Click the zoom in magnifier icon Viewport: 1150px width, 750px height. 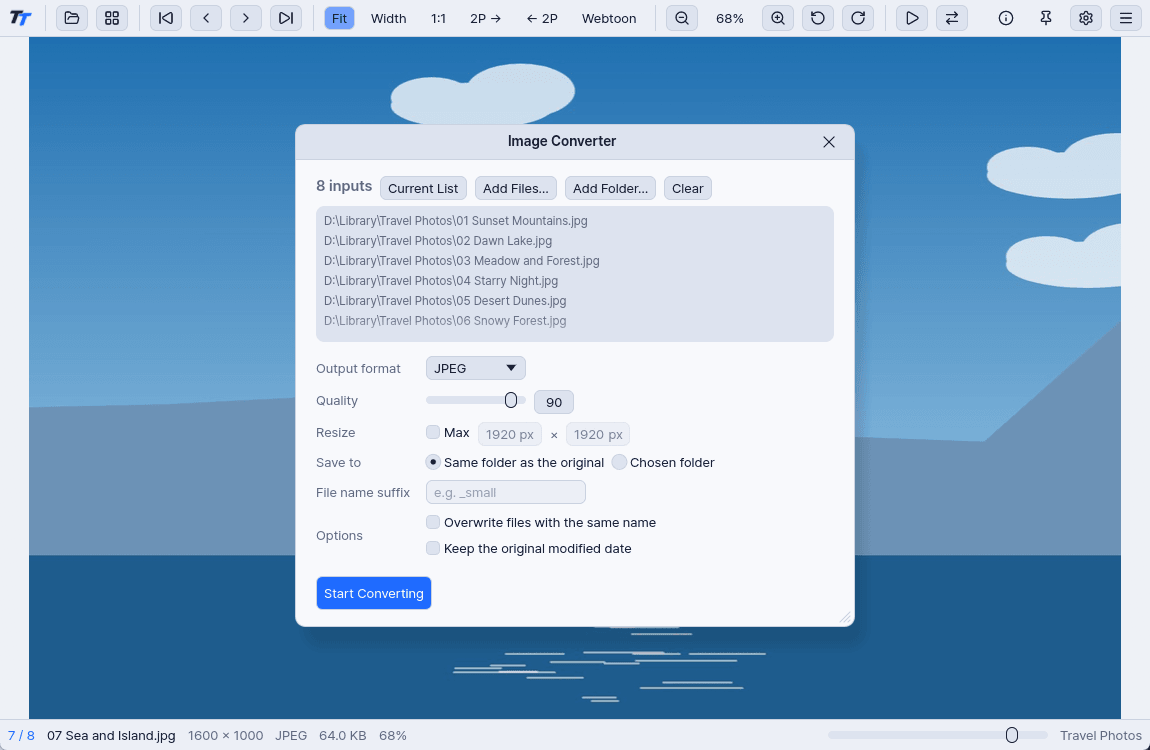coord(778,18)
